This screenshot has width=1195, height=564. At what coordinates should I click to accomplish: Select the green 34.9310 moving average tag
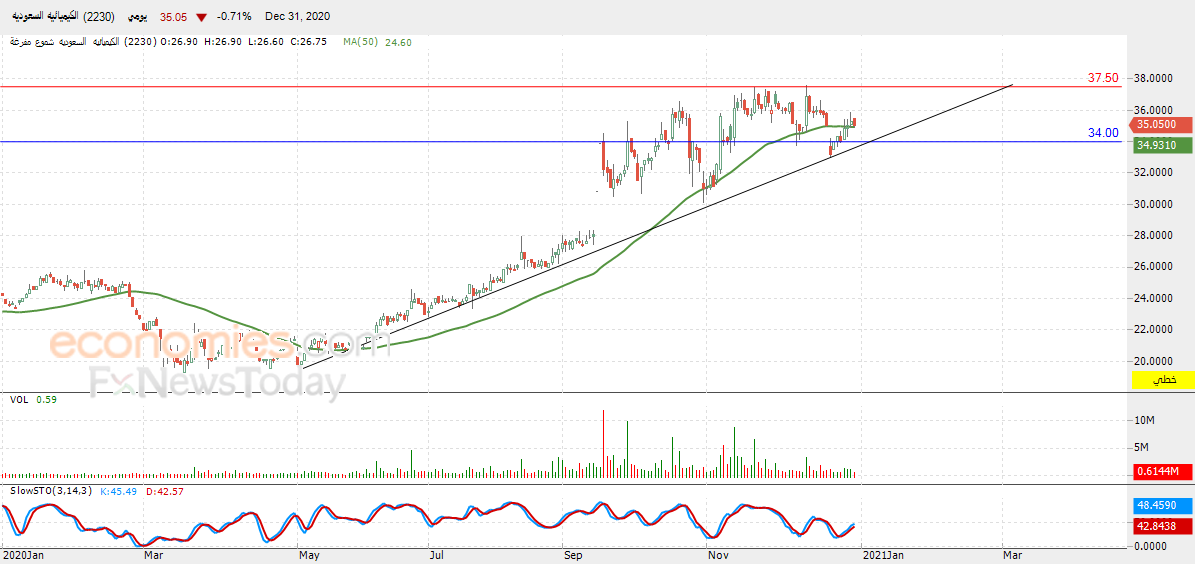point(1160,145)
